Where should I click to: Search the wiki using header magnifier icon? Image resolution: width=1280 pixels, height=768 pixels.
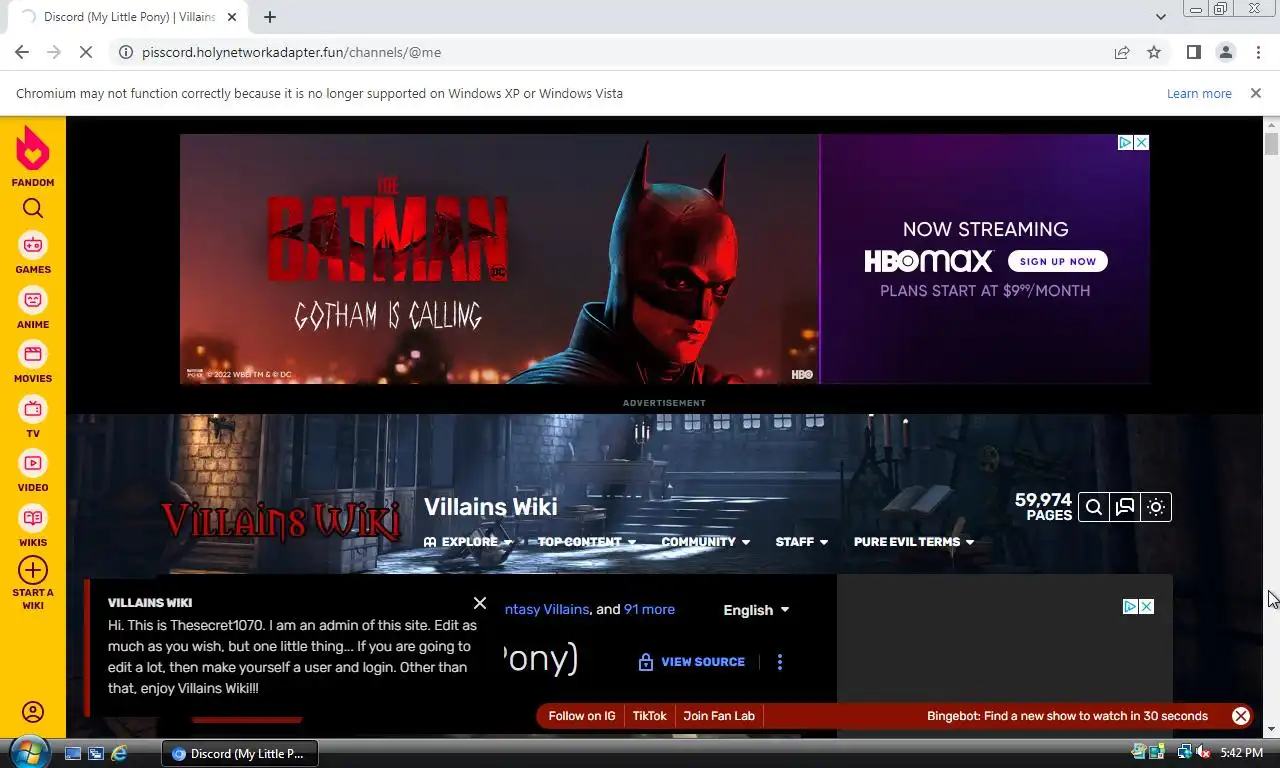[1094, 507]
